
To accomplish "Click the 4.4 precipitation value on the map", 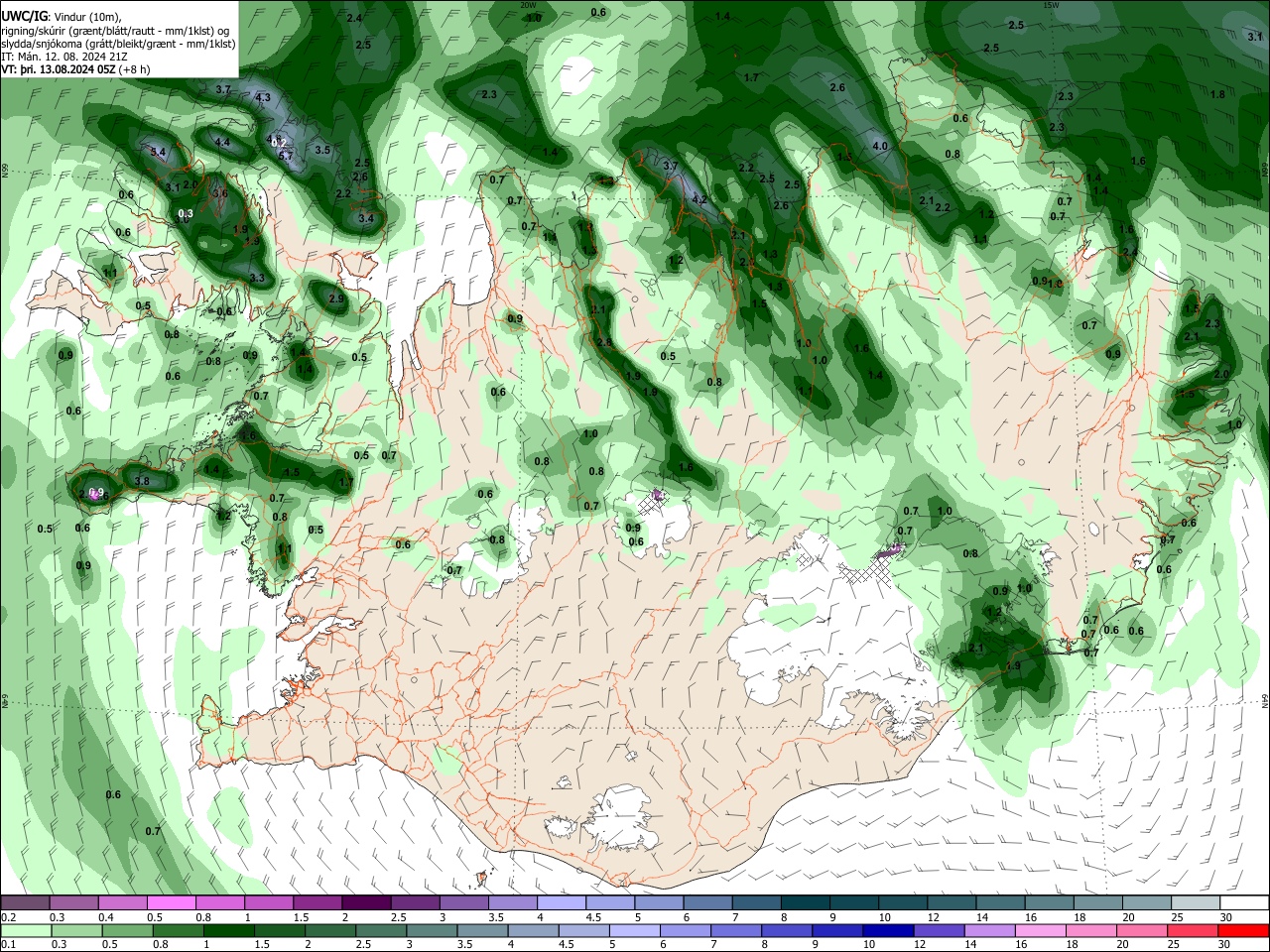I will tap(222, 143).
